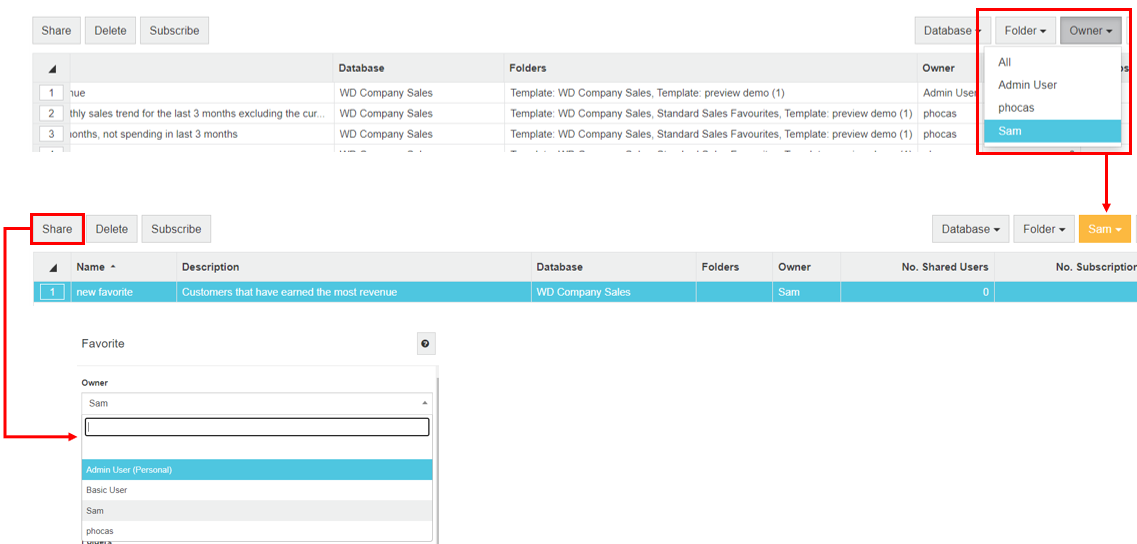Viewport: 1137px width, 544px height.
Task: Click the owner search text field
Action: 257,427
